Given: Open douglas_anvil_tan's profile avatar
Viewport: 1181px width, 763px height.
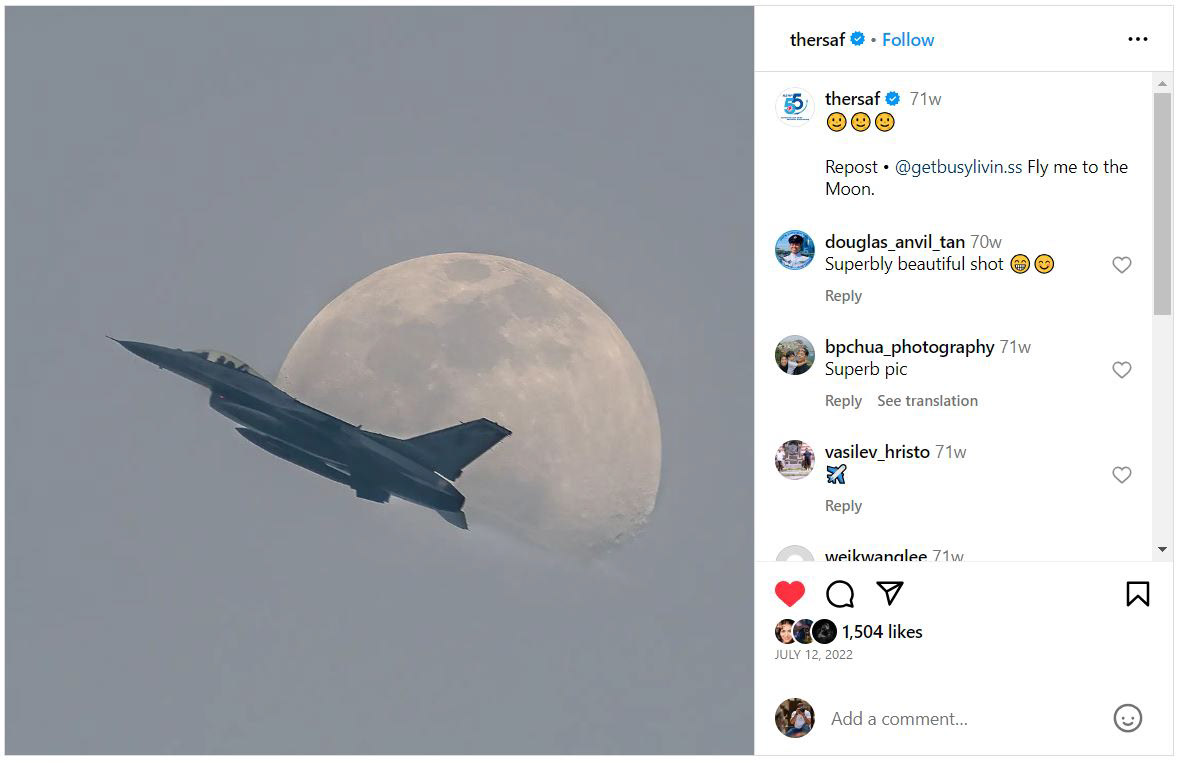Looking at the screenshot, I should (795, 250).
